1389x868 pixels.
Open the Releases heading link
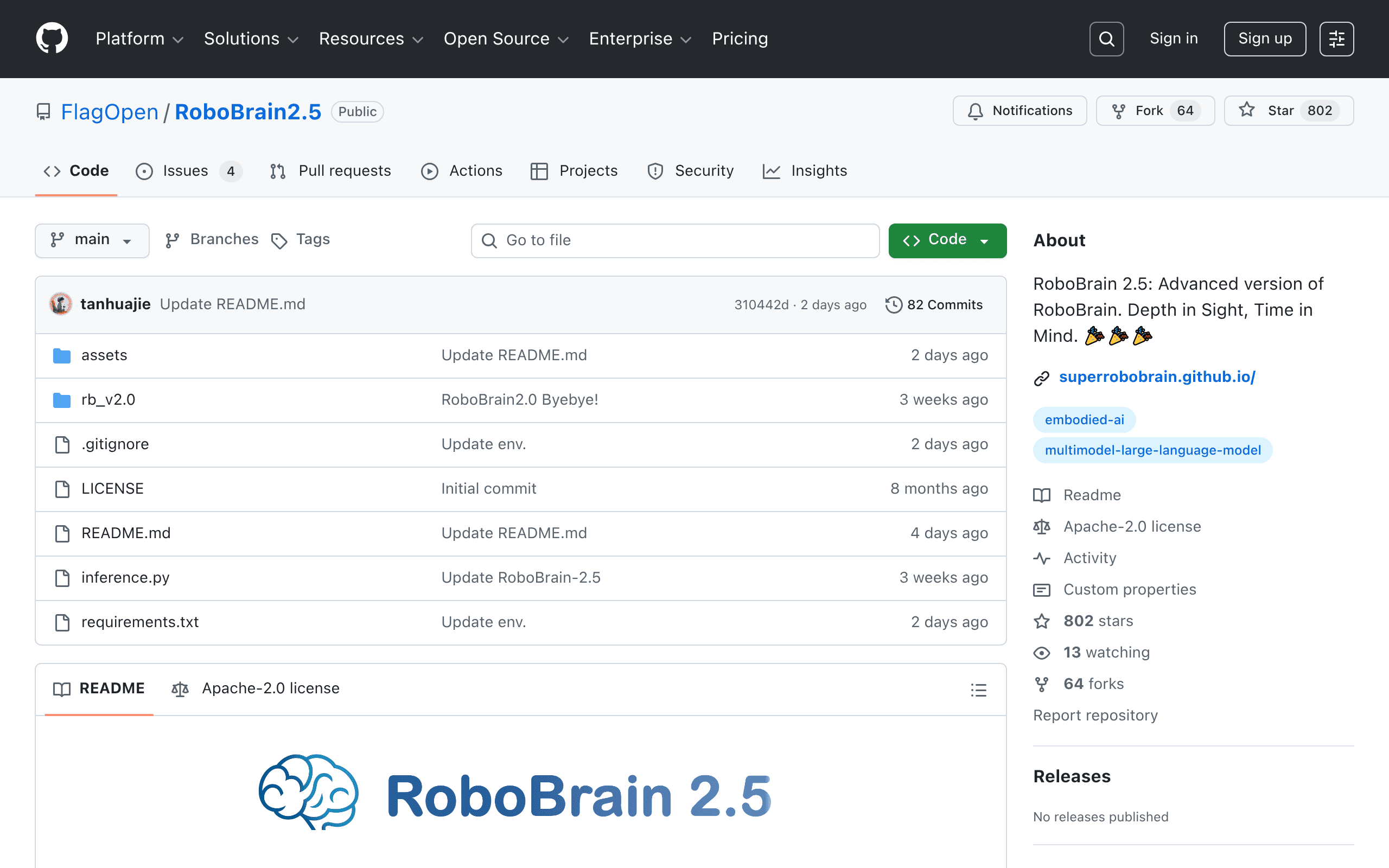(1072, 776)
